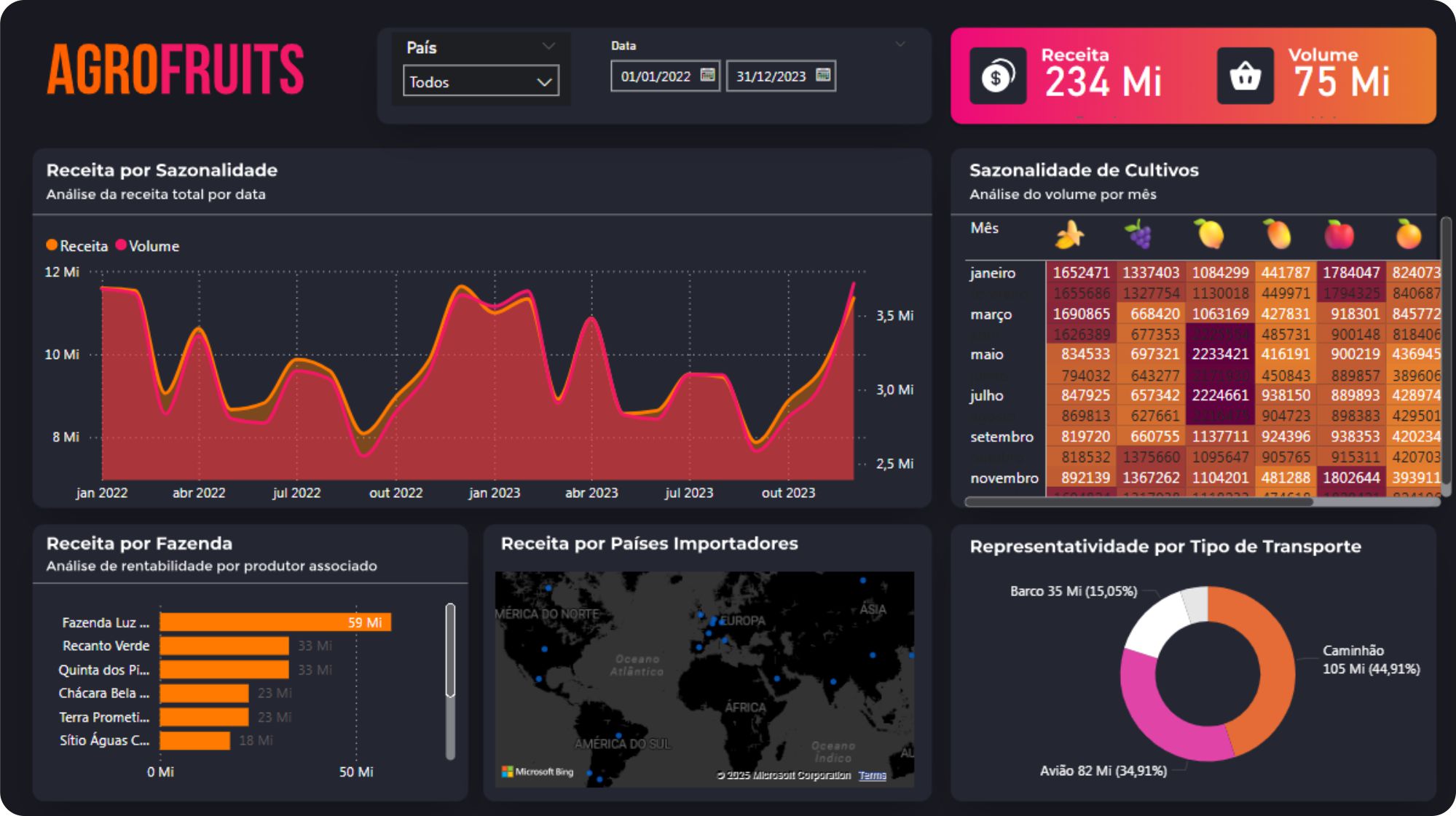Click the lemon column header icon
The image size is (1456, 816).
click(x=1209, y=234)
